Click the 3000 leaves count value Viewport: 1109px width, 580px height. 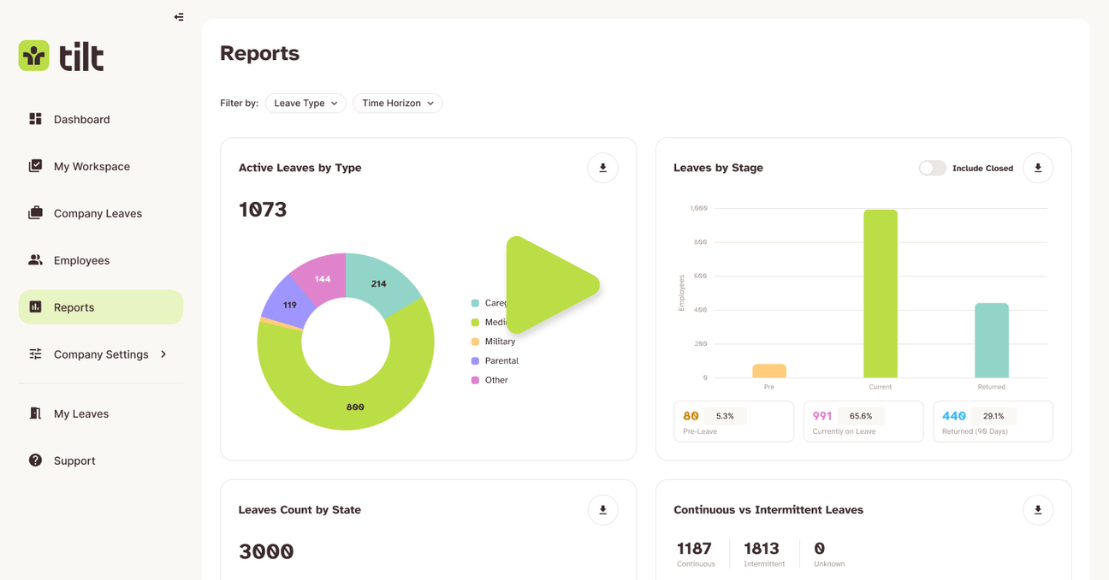point(266,551)
